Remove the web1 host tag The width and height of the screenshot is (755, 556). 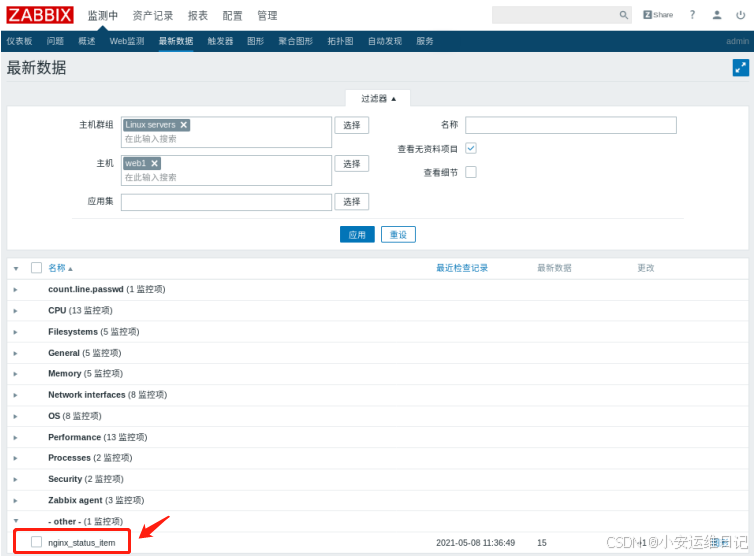(x=155, y=163)
